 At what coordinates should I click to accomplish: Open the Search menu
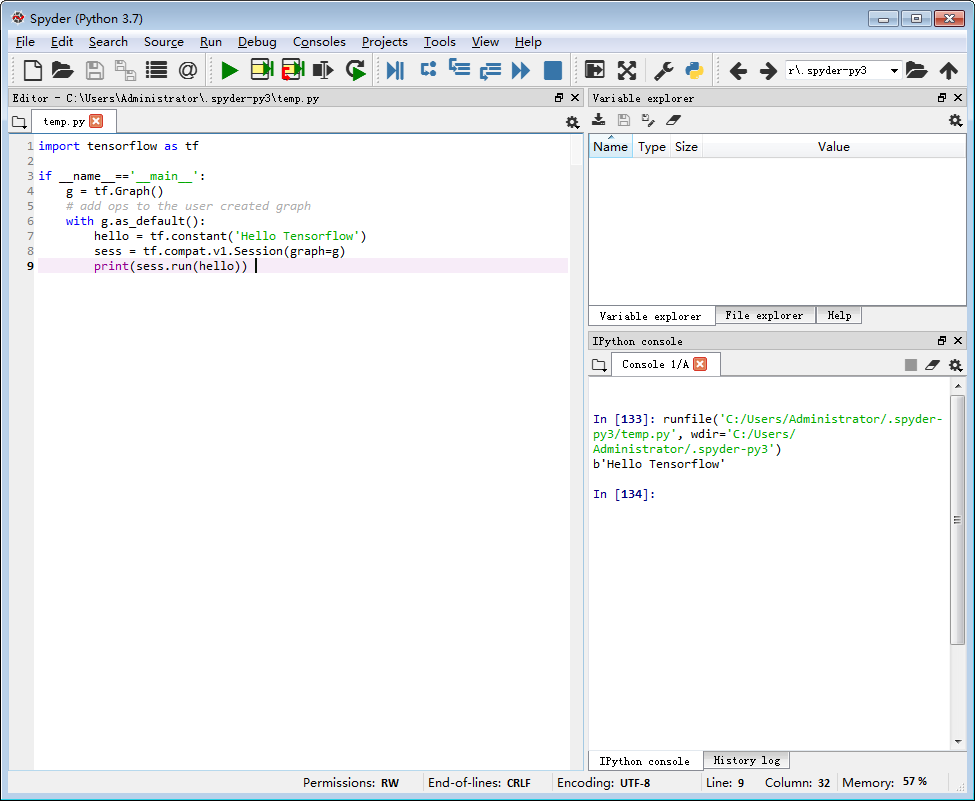tap(108, 42)
